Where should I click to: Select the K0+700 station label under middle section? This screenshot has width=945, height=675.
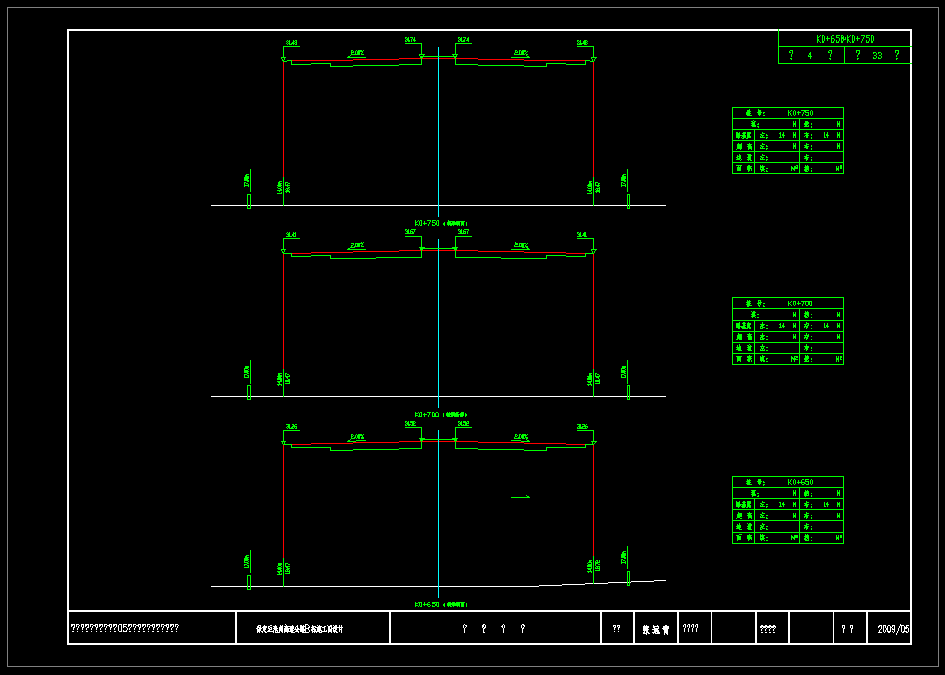pyautogui.click(x=440, y=414)
